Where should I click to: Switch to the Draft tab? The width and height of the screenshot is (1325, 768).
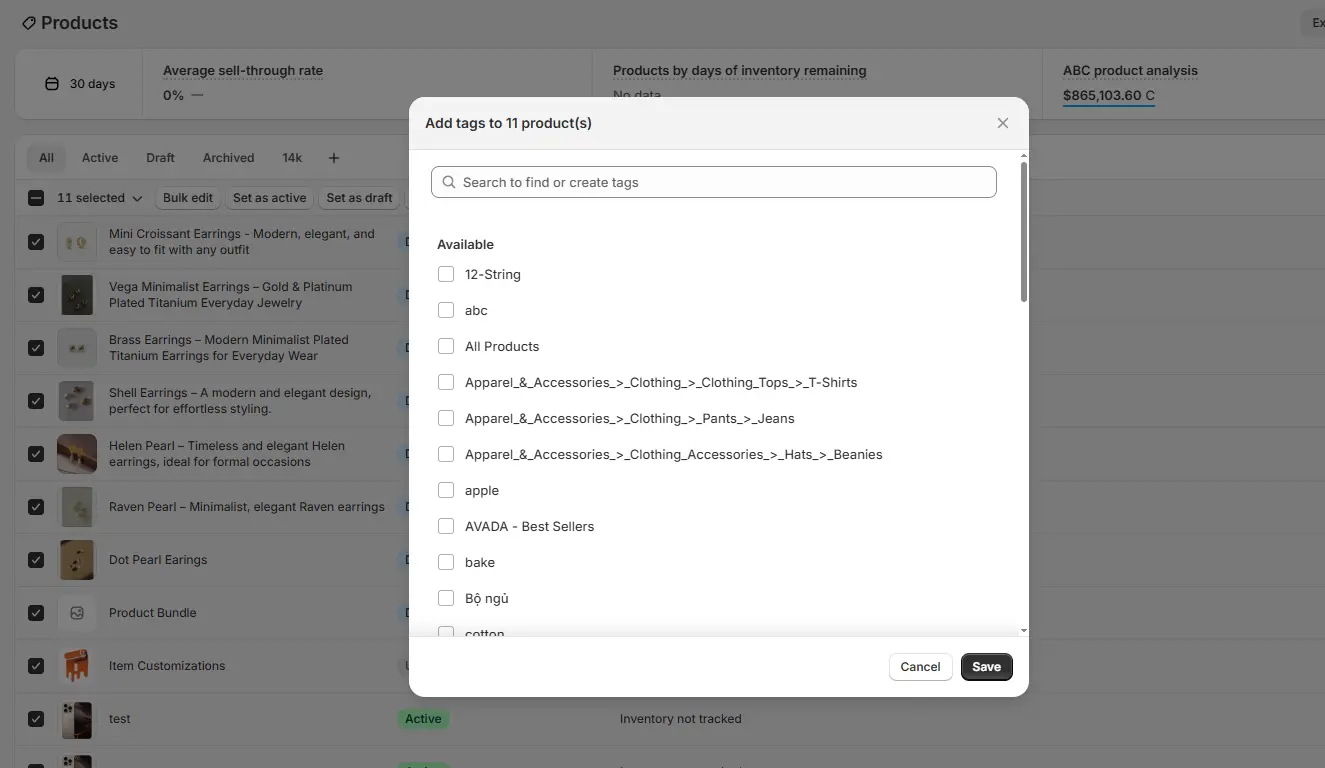pyautogui.click(x=160, y=157)
